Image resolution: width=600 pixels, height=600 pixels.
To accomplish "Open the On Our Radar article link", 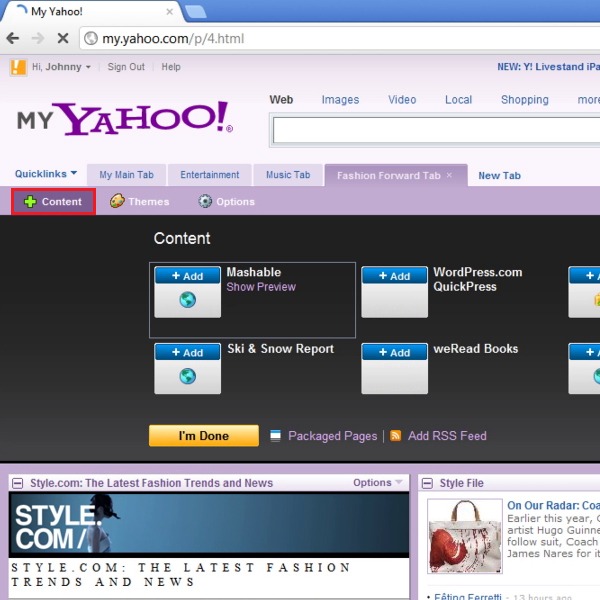I will [x=553, y=505].
